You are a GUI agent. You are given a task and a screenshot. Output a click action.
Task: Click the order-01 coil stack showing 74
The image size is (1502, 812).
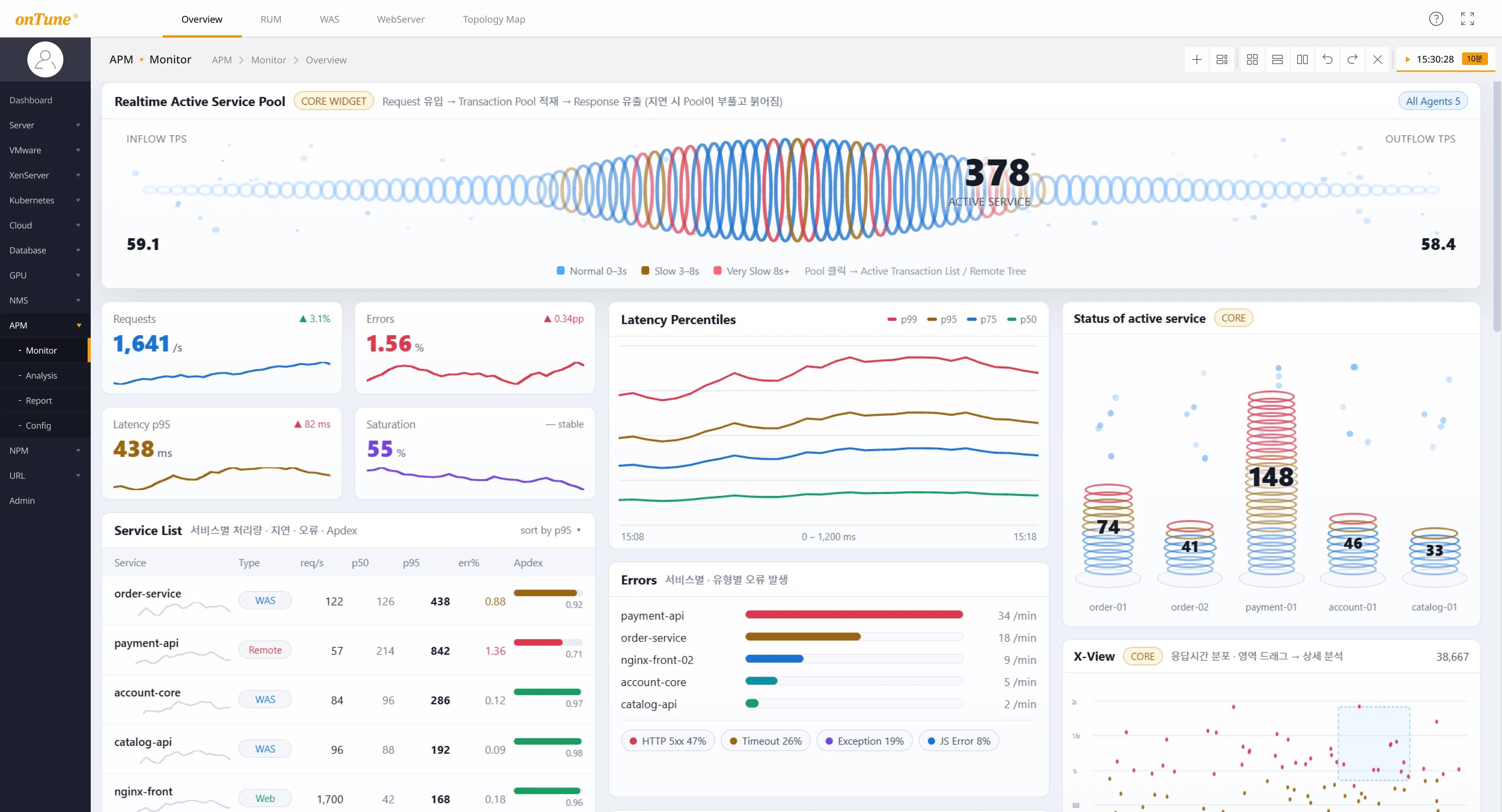pyautogui.click(x=1108, y=529)
